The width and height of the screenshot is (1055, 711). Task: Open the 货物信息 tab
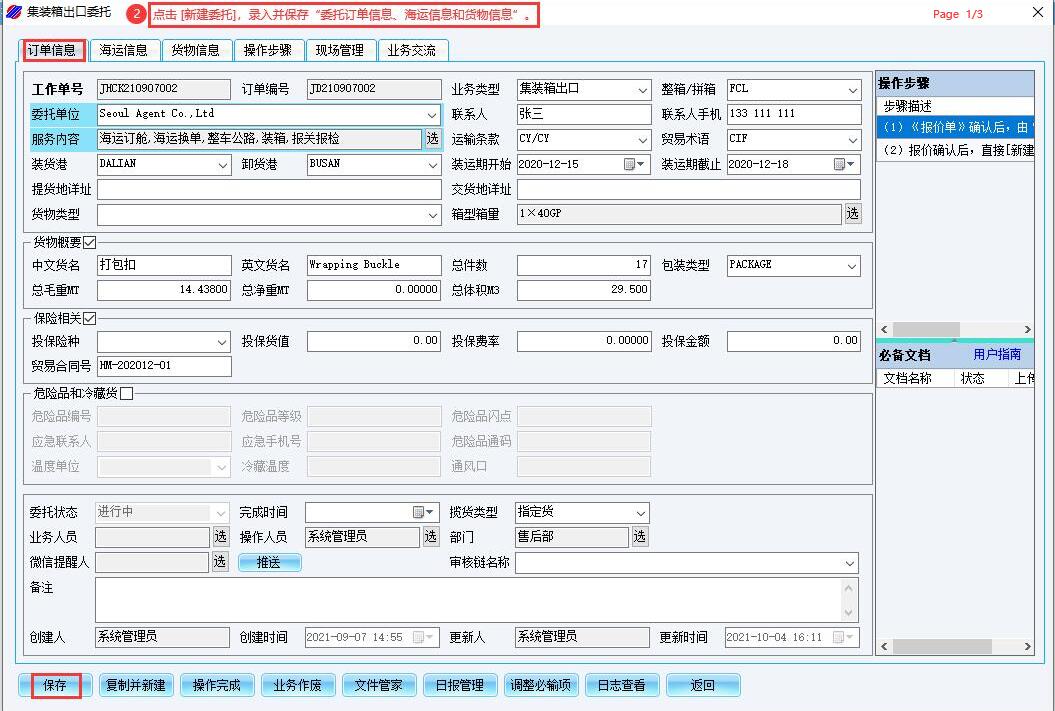coord(195,50)
